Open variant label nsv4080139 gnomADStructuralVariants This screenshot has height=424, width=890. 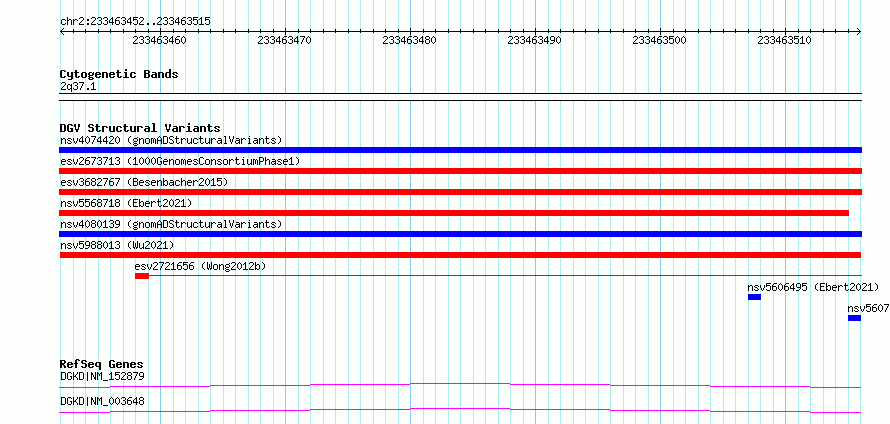(171, 224)
